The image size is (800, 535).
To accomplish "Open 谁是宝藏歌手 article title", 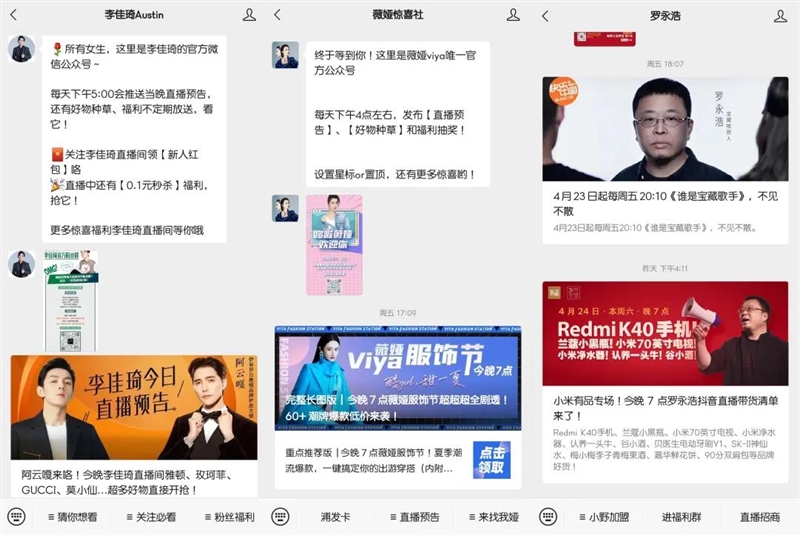I will (665, 203).
